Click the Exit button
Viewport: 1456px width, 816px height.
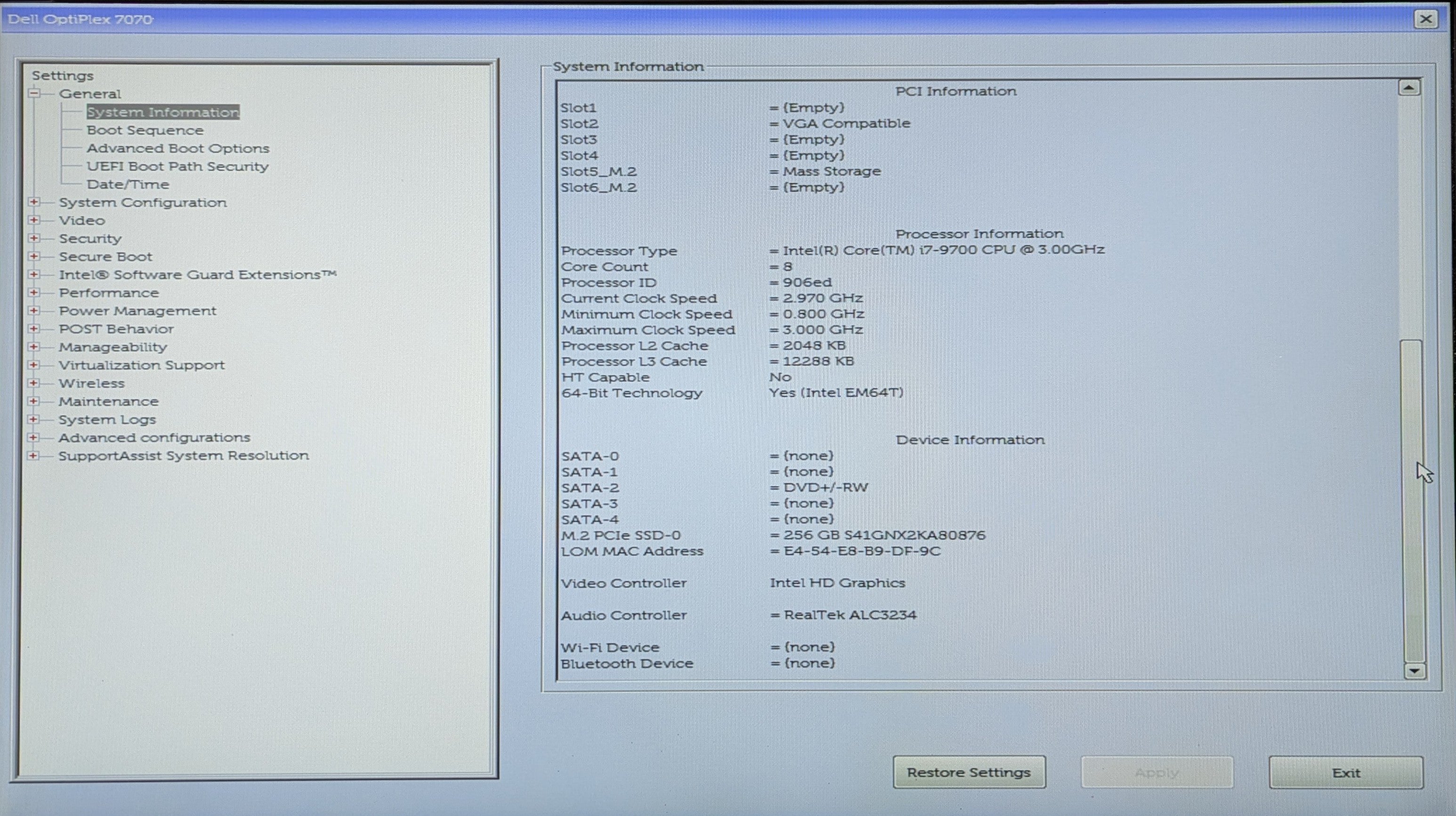pos(1346,773)
